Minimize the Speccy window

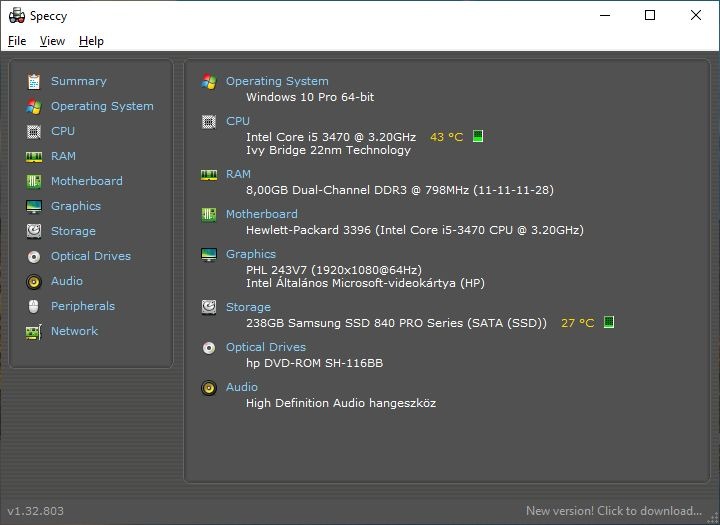[605, 16]
